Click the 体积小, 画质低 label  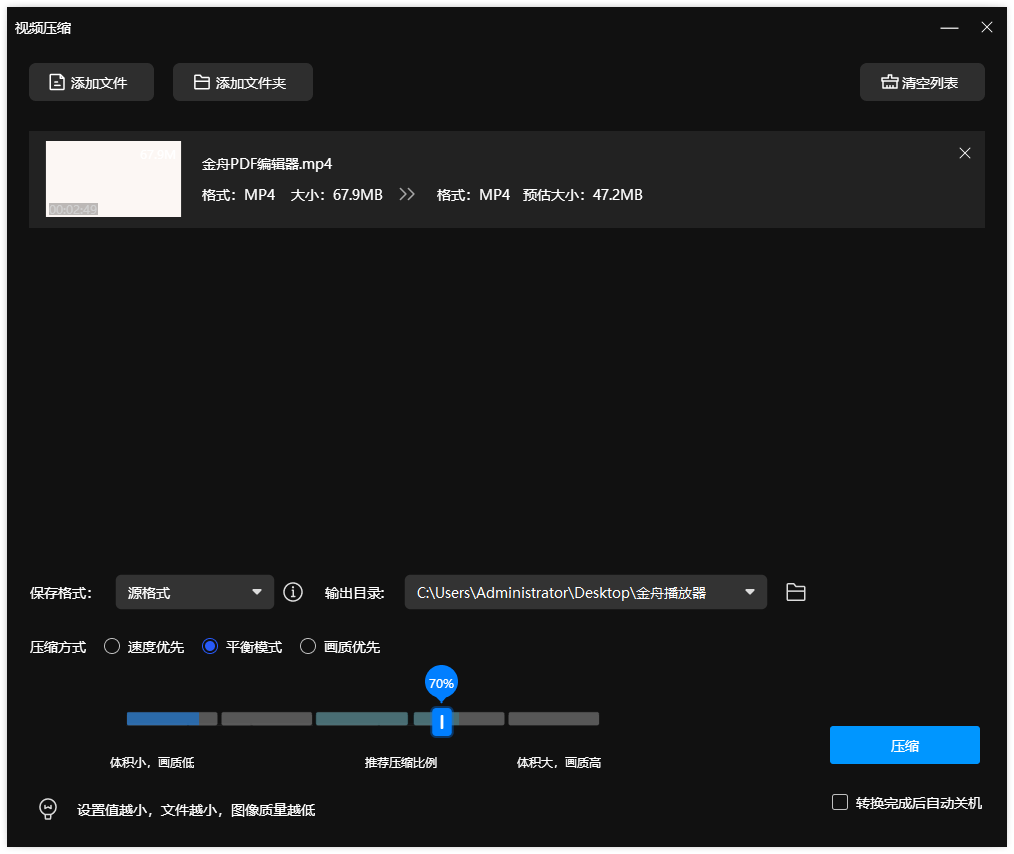[152, 763]
